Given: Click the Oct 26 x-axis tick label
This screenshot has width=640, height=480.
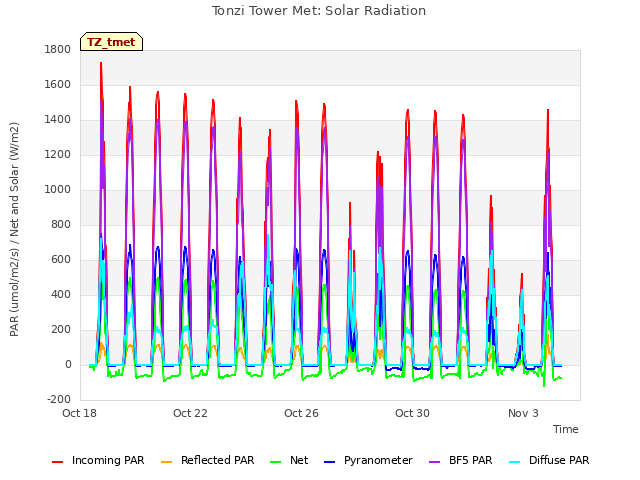Looking at the screenshot, I should (302, 413).
